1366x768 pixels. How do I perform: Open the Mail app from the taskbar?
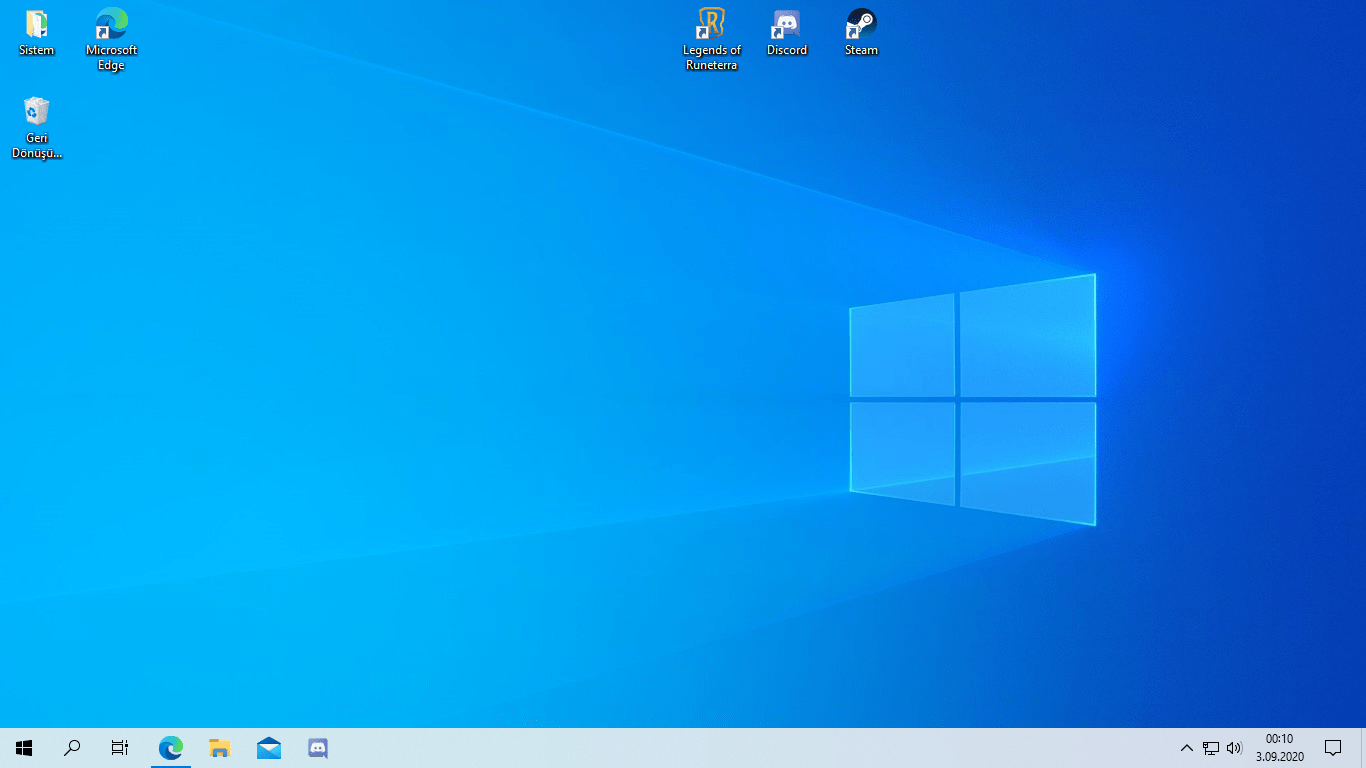click(269, 748)
